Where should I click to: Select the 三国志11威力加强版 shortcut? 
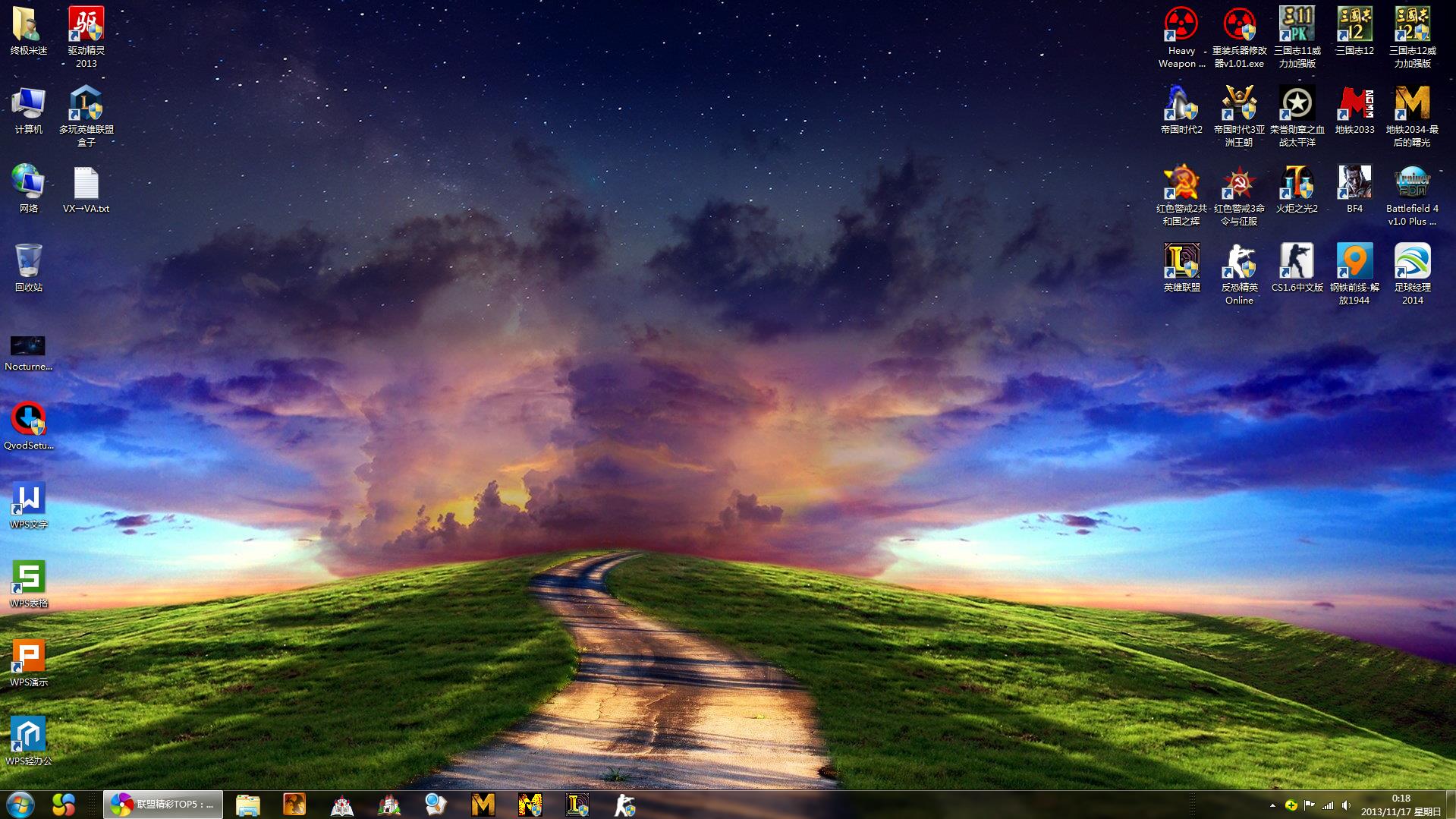(1297, 37)
